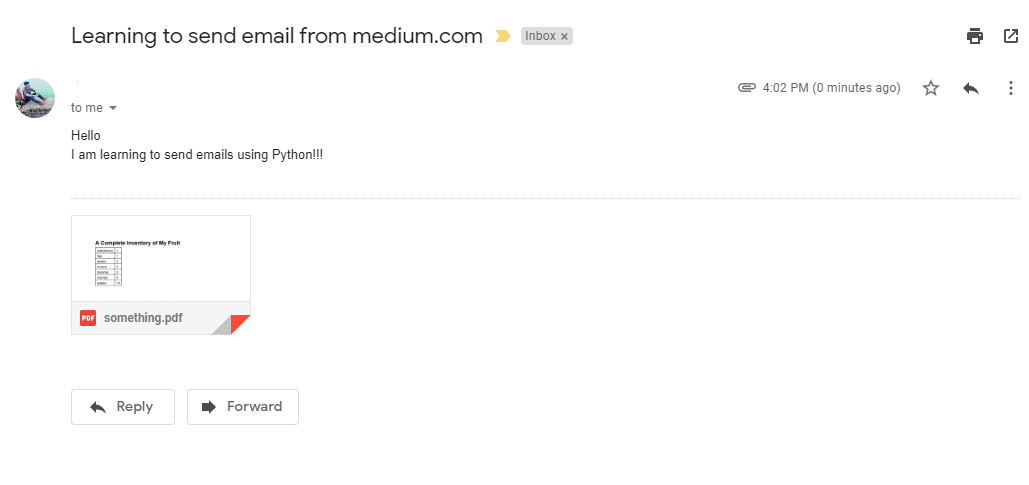Toggle the yellow importance marker beside subject
This screenshot has height=485, width=1029.
(503, 36)
